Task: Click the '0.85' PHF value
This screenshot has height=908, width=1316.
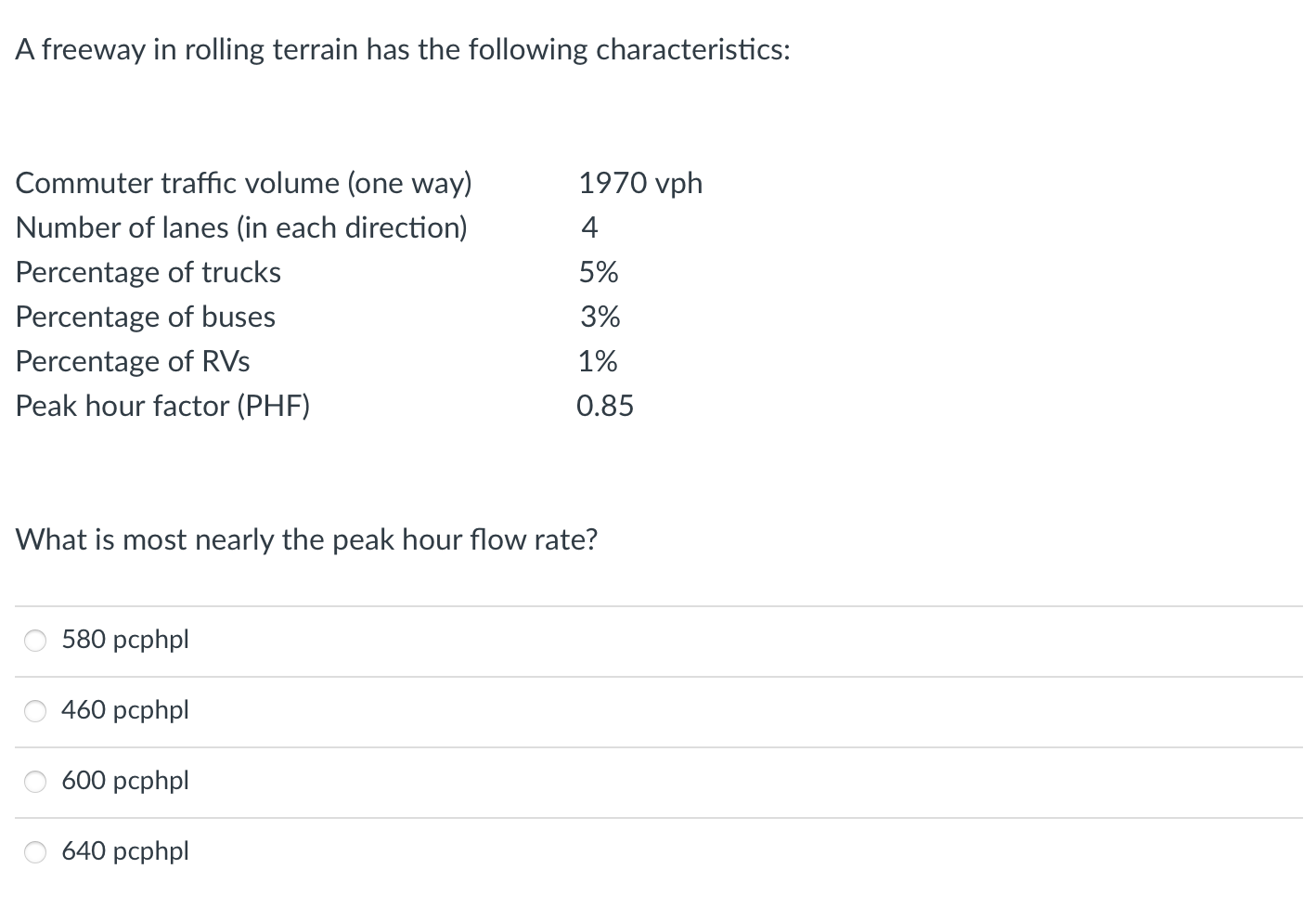Action: 605,406
